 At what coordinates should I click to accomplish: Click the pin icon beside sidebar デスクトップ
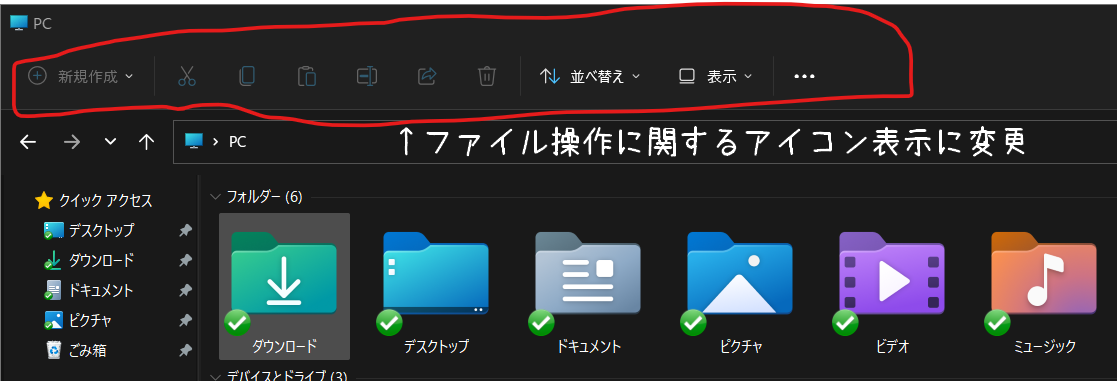click(185, 230)
